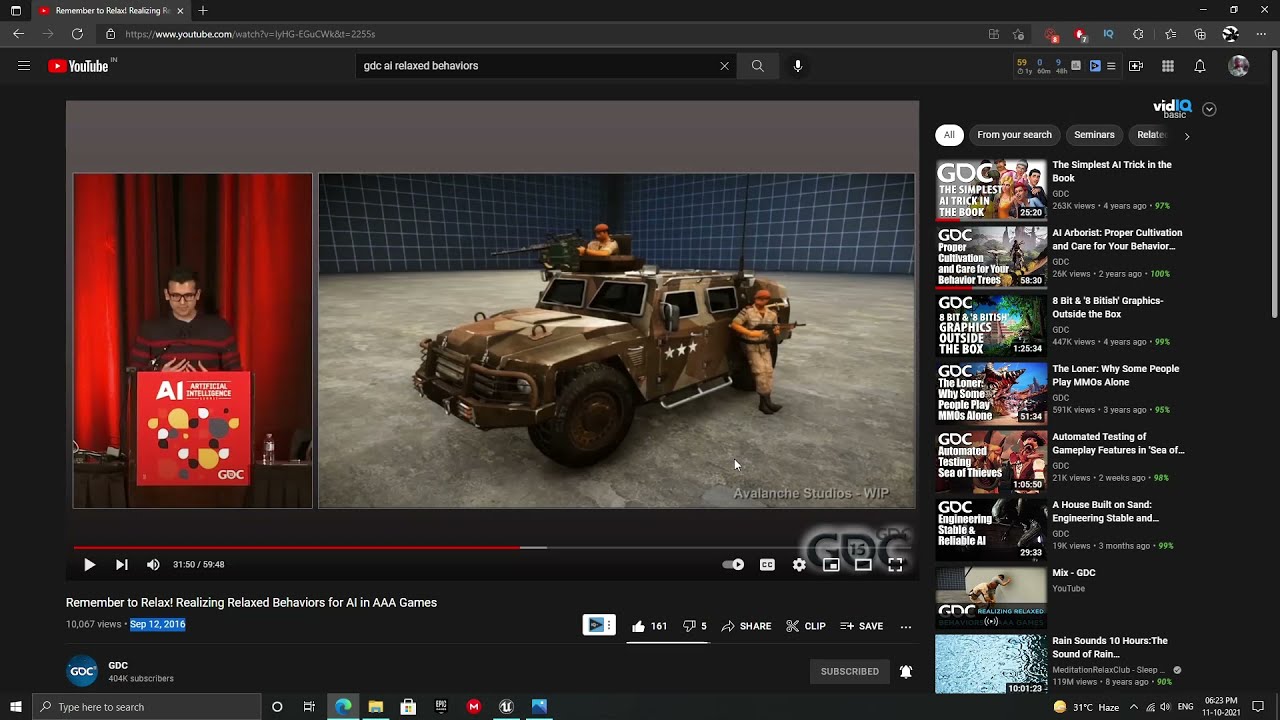The image size is (1280, 720).
Task: Select the From your search chip
Action: (x=1014, y=135)
